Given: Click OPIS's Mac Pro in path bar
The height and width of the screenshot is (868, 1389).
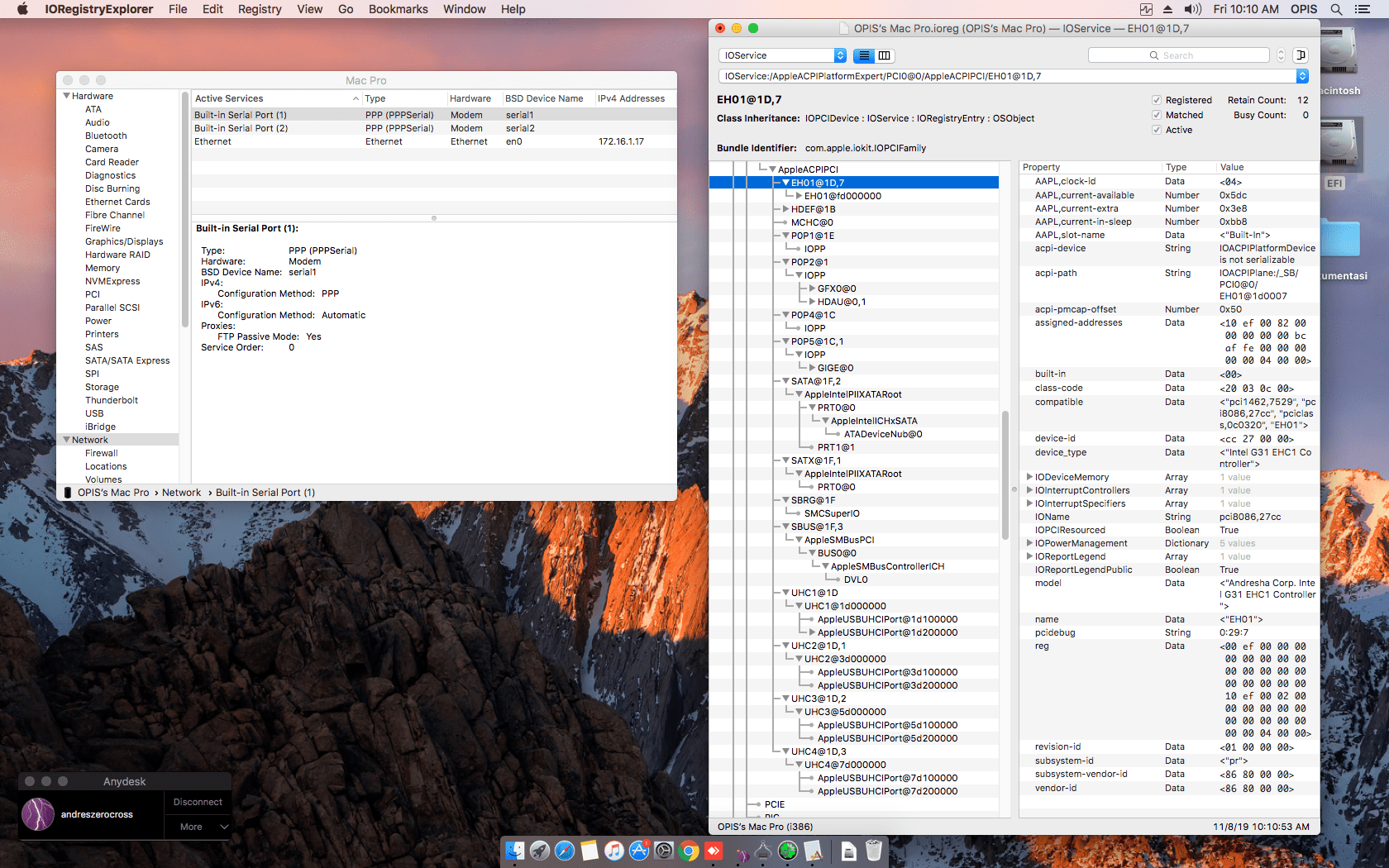Looking at the screenshot, I should 113,493.
